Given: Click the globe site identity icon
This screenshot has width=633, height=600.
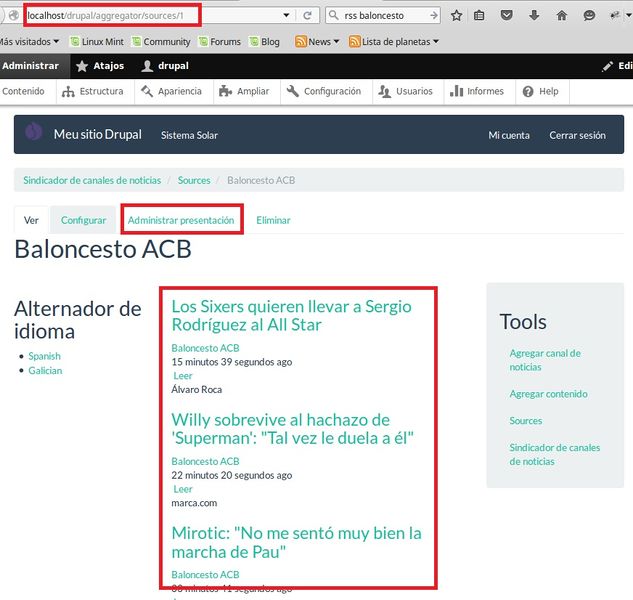Looking at the screenshot, I should (14, 15).
